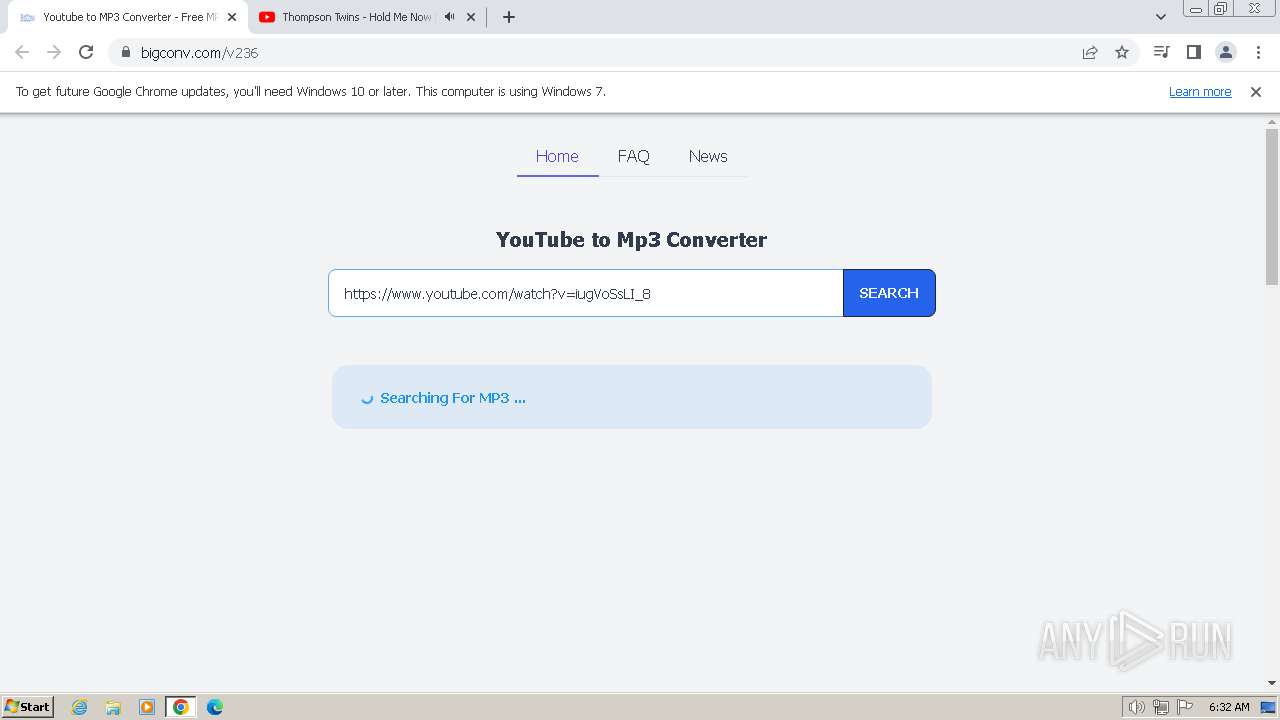The height and width of the screenshot is (720, 1280).
Task: Open Chrome's three-dot menu
Action: (x=1258, y=52)
